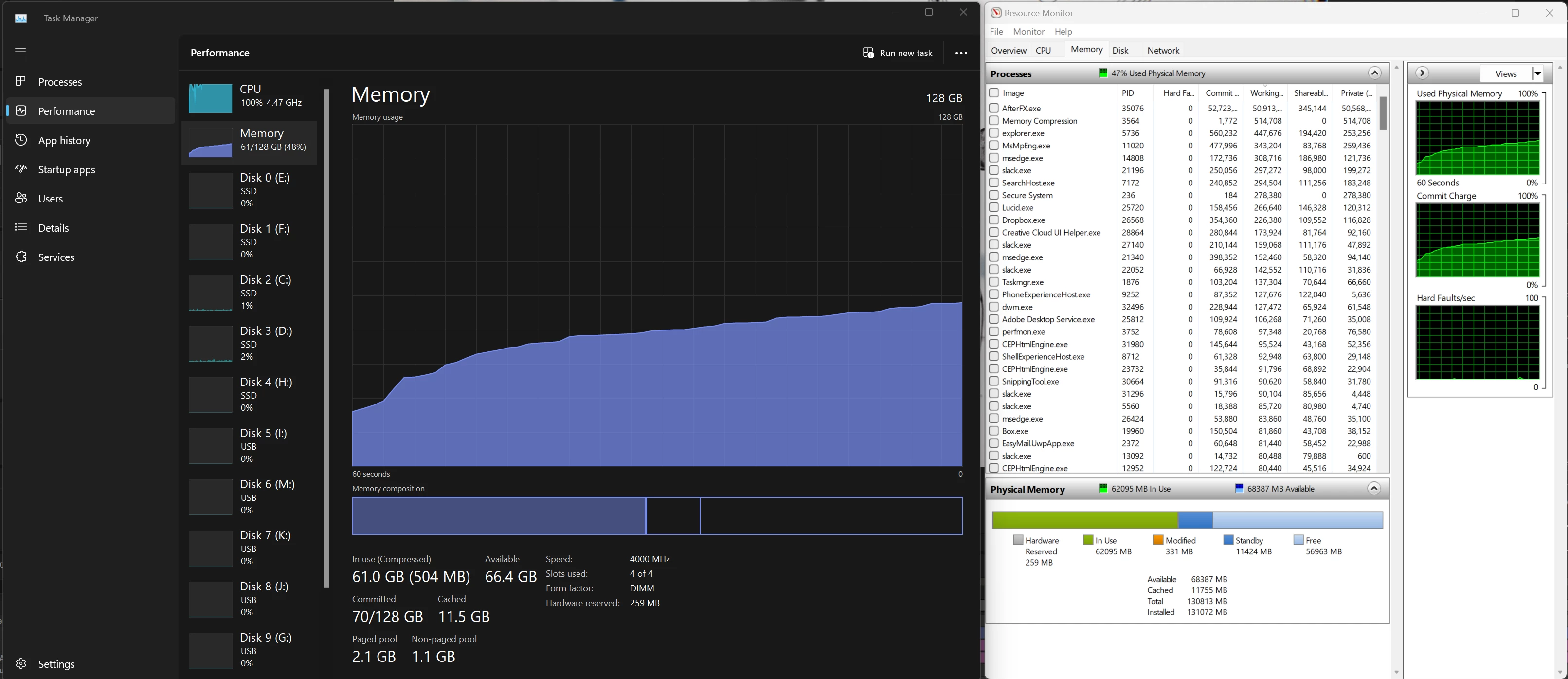Viewport: 1568px width, 679px height.
Task: Select the CPU performance graph item
Action: click(250, 97)
